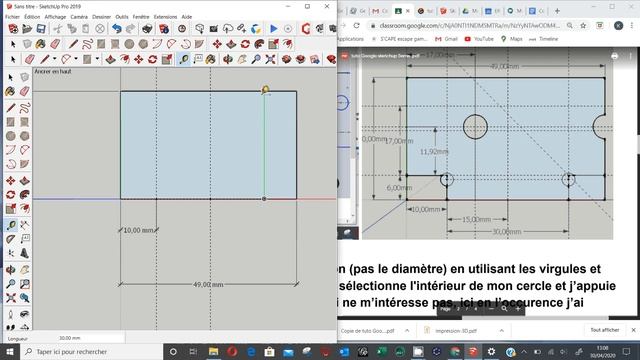Select the Freehand tool in left palette
This screenshot has height=360, width=640.
point(24,108)
